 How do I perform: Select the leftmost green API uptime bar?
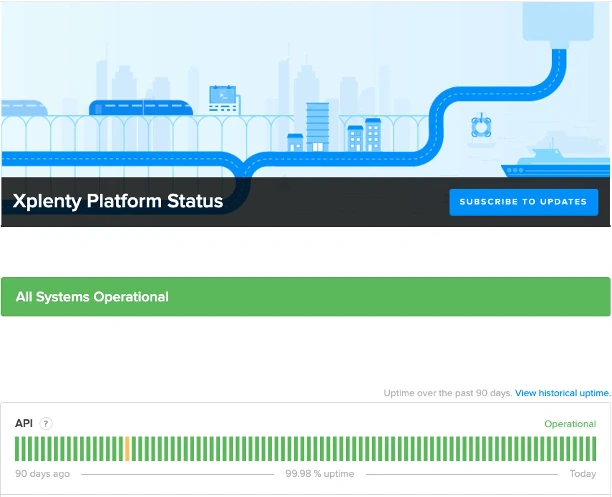(17, 449)
